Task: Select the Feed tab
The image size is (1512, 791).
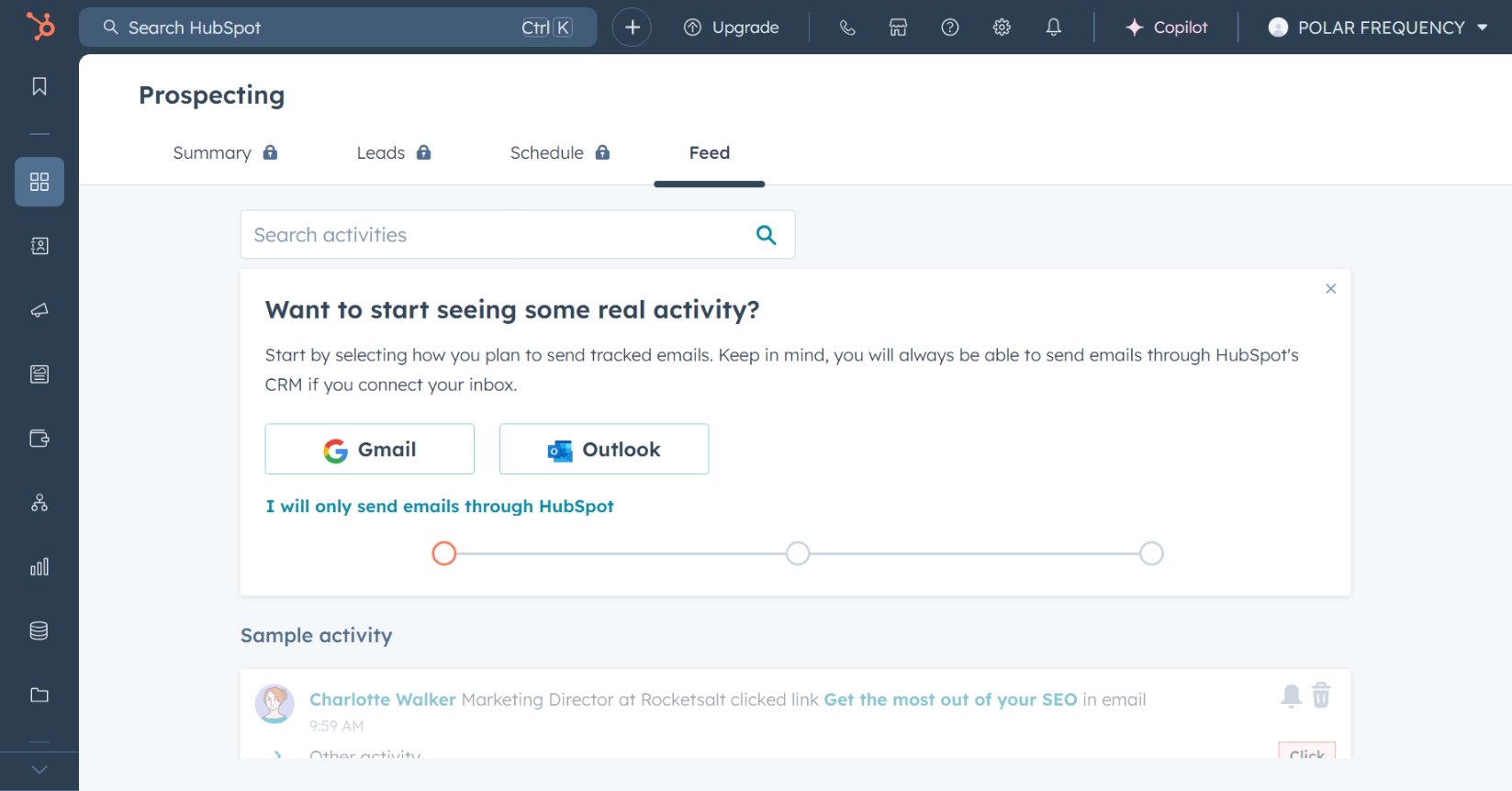Action: [710, 153]
